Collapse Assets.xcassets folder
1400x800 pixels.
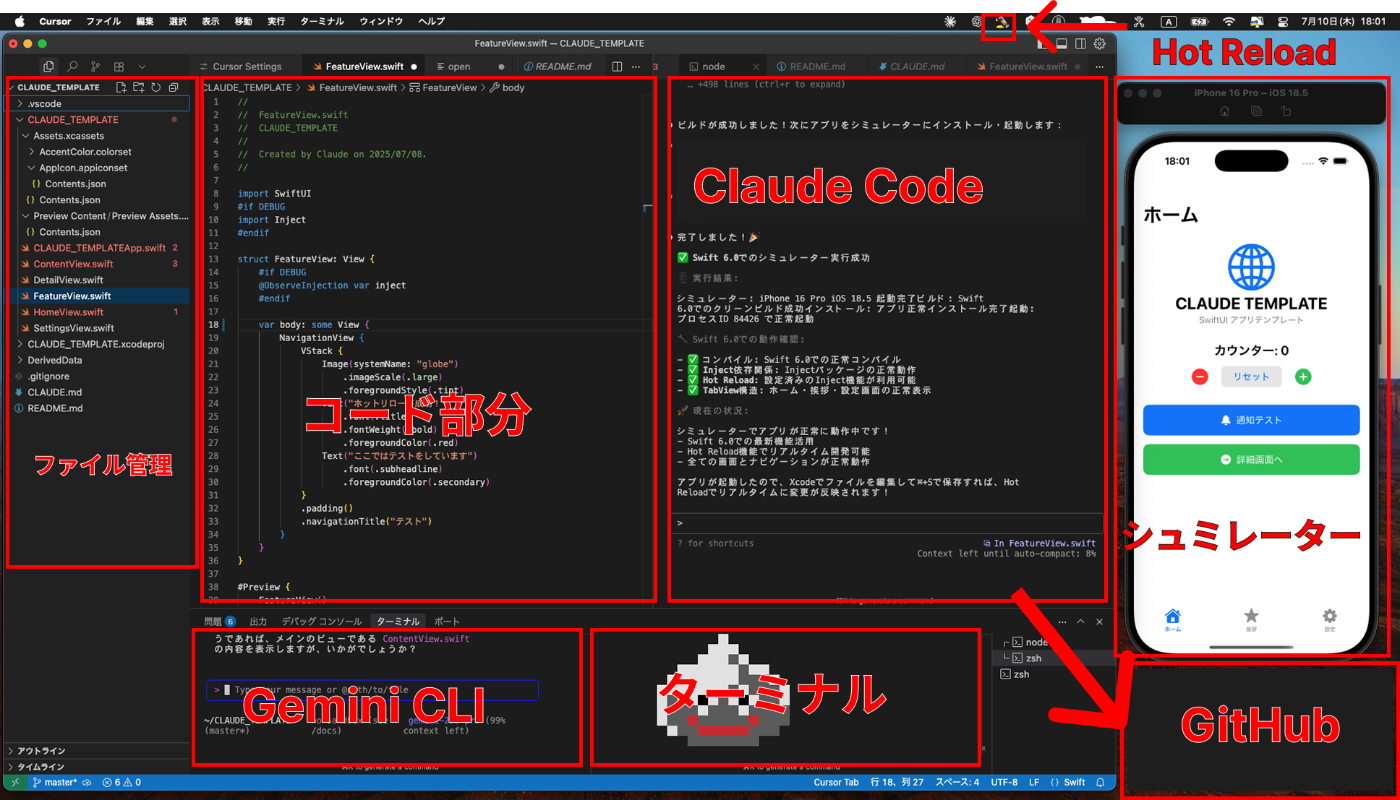(97, 135)
